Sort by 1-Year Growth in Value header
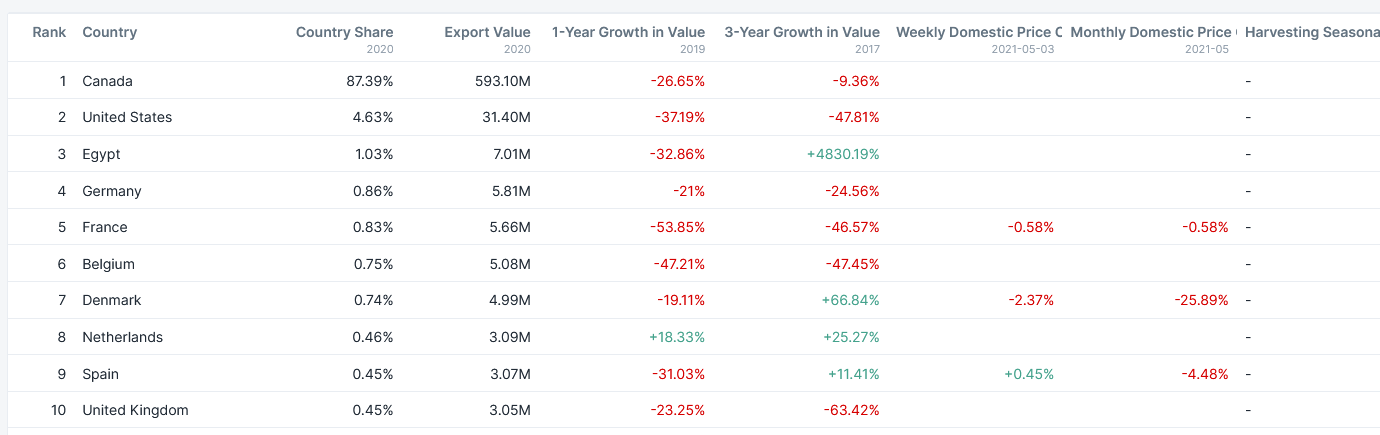This screenshot has width=1380, height=435. tap(628, 32)
